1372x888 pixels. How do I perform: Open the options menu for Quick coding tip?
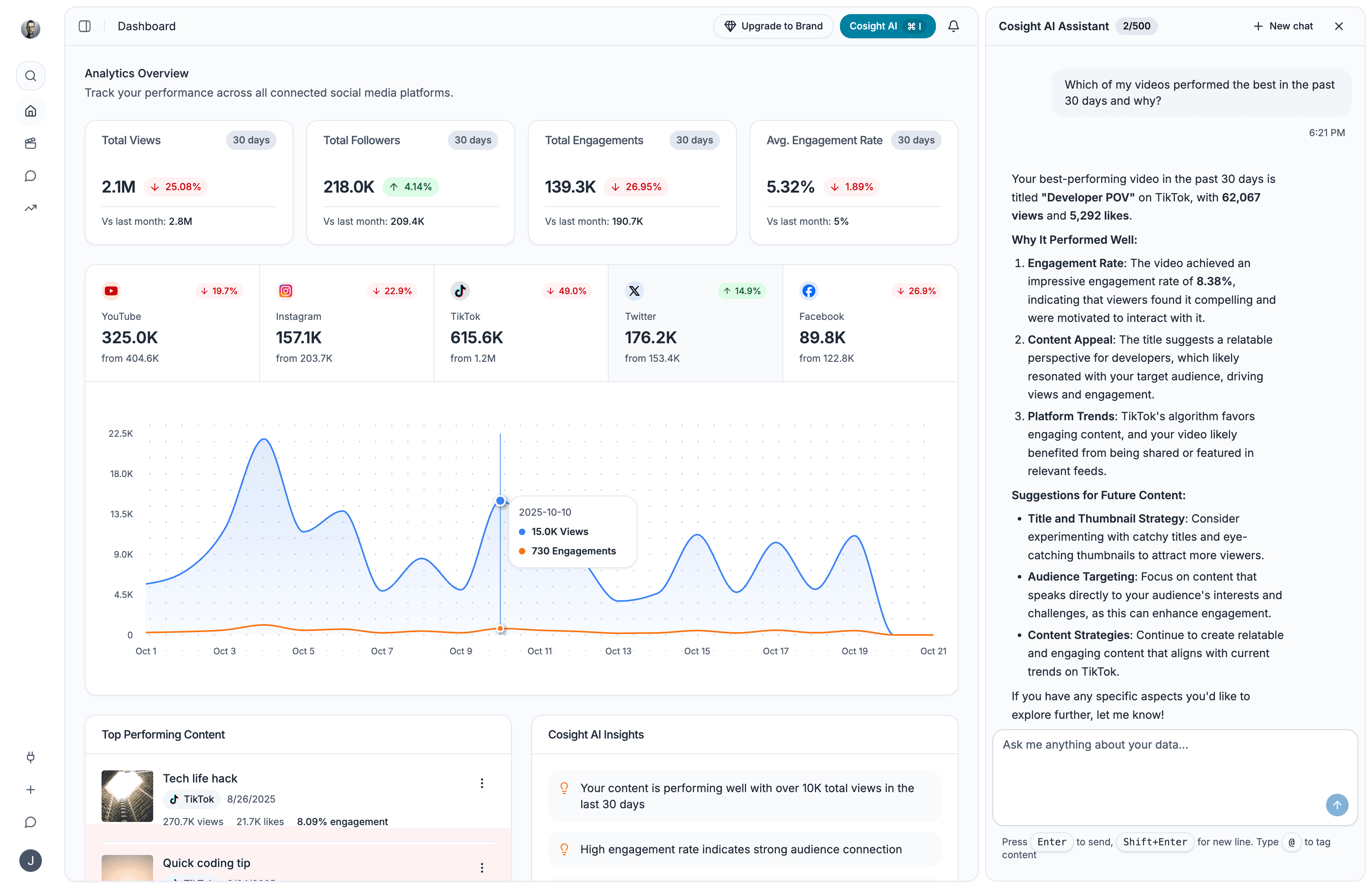[x=482, y=867]
